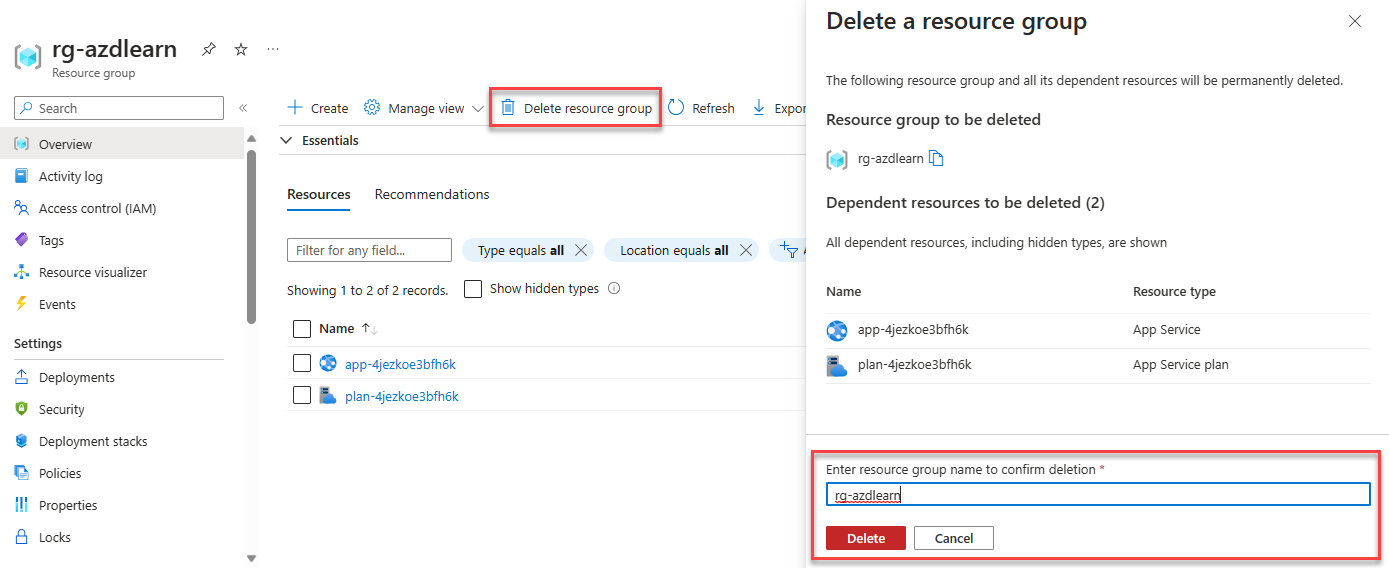Click the sidebar scrollbar down arrow
This screenshot has height=568, width=1389.
click(251, 558)
